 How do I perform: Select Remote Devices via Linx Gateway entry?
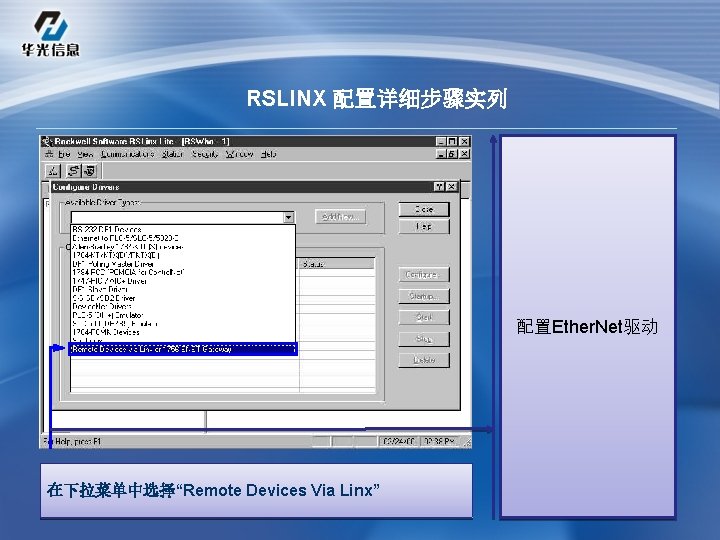183,349
